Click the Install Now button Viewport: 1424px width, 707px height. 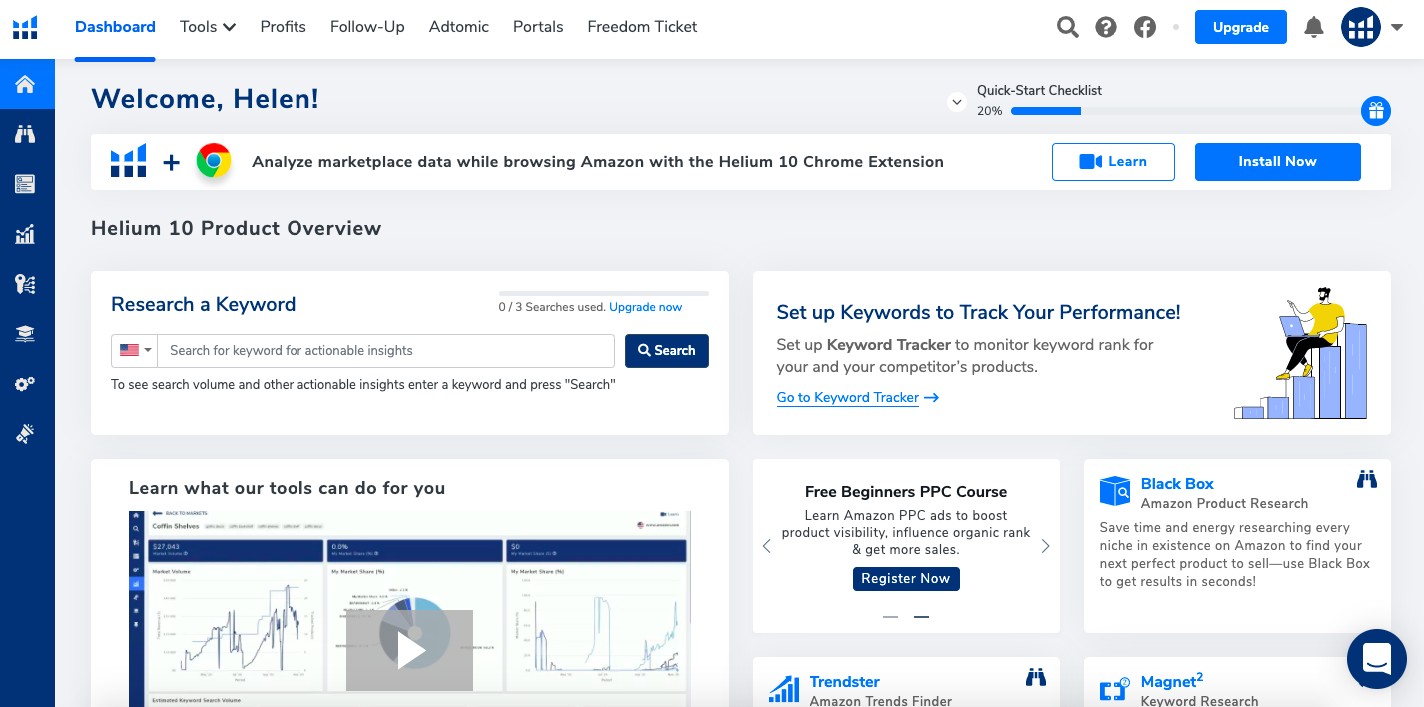[x=1278, y=161]
